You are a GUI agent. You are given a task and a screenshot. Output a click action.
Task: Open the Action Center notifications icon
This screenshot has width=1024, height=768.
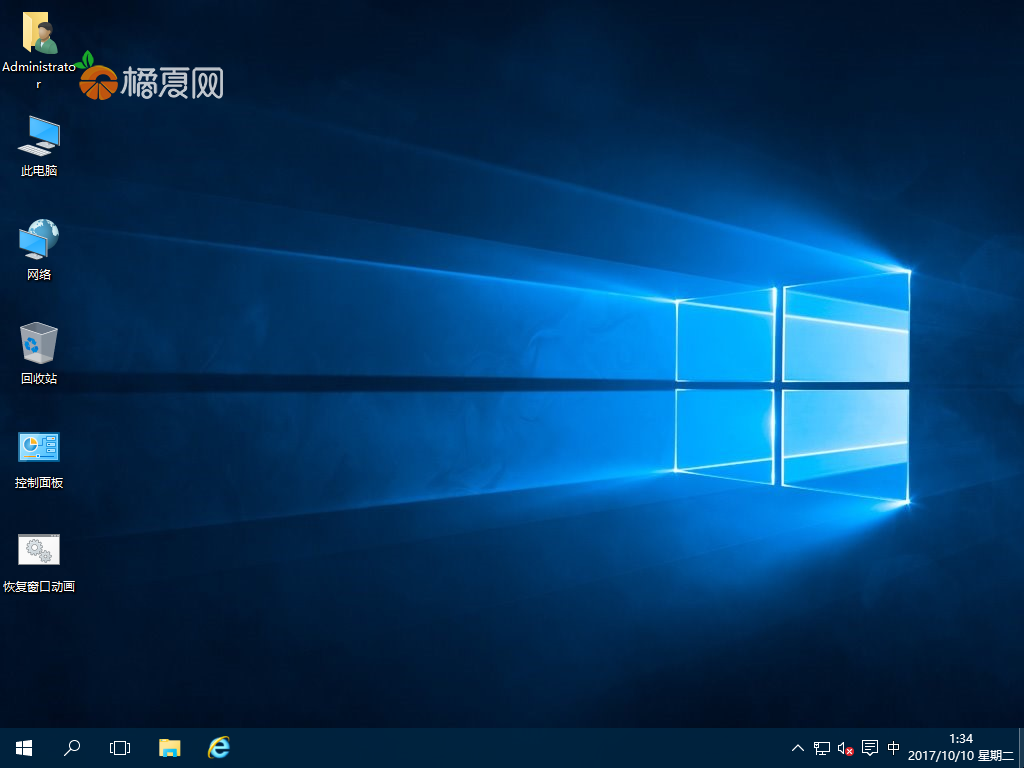[x=870, y=748]
